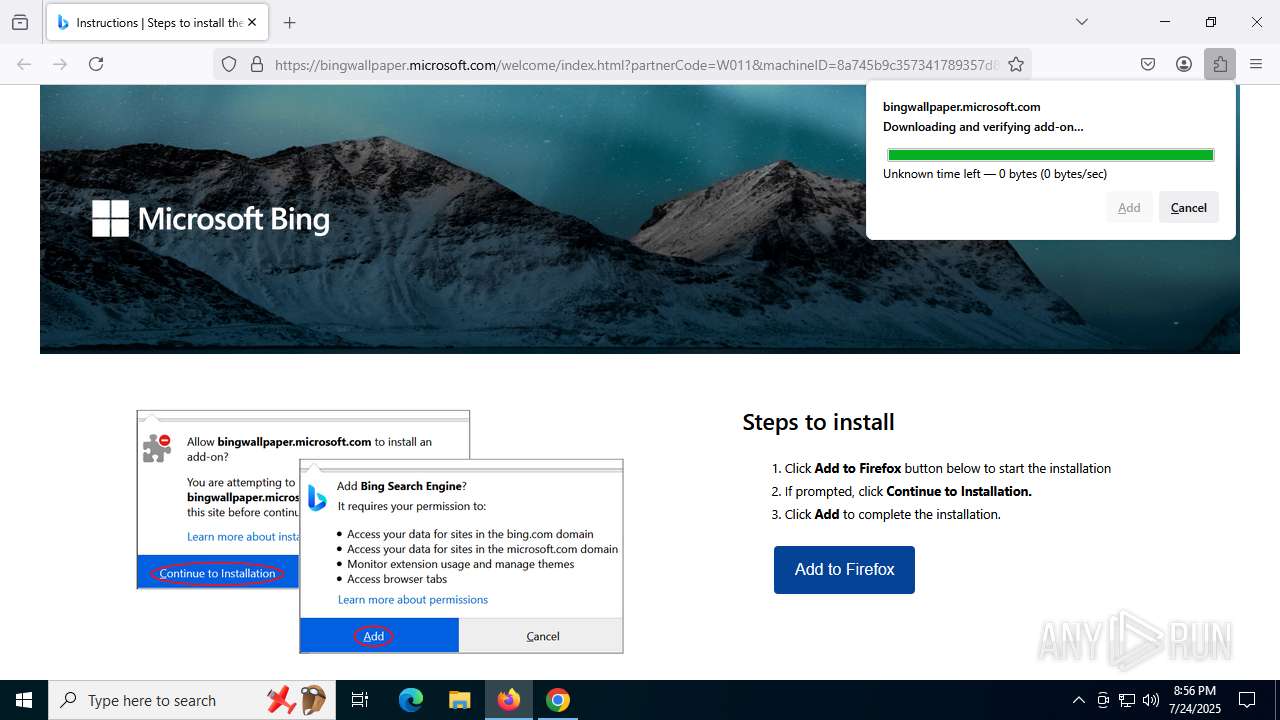Viewport: 1280px width, 720px height.
Task: Click the Add to Firefox button
Action: click(844, 570)
